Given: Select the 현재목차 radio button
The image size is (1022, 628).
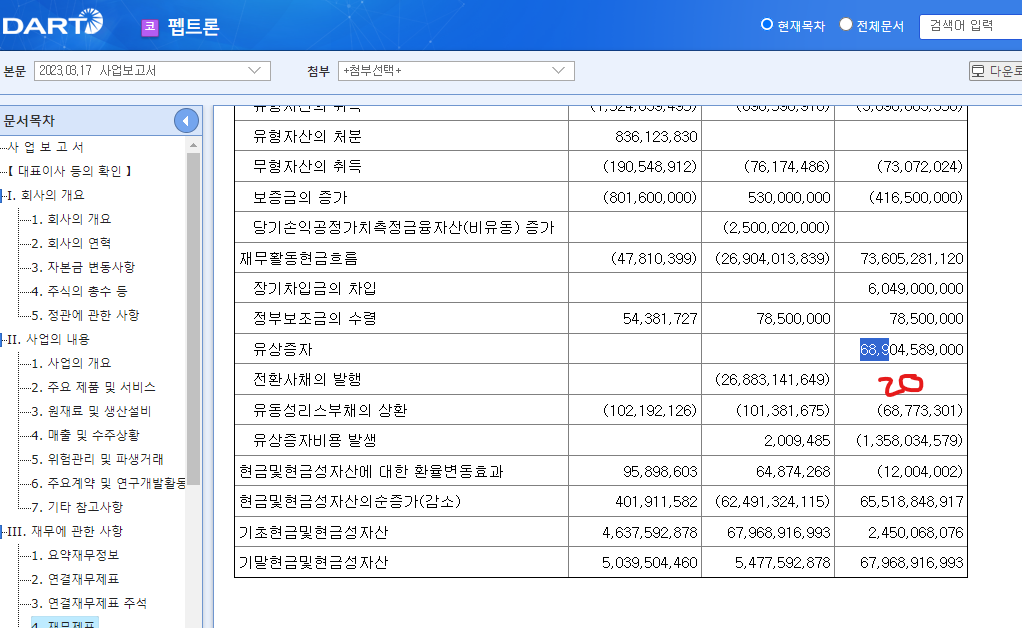Looking at the screenshot, I should (766, 26).
